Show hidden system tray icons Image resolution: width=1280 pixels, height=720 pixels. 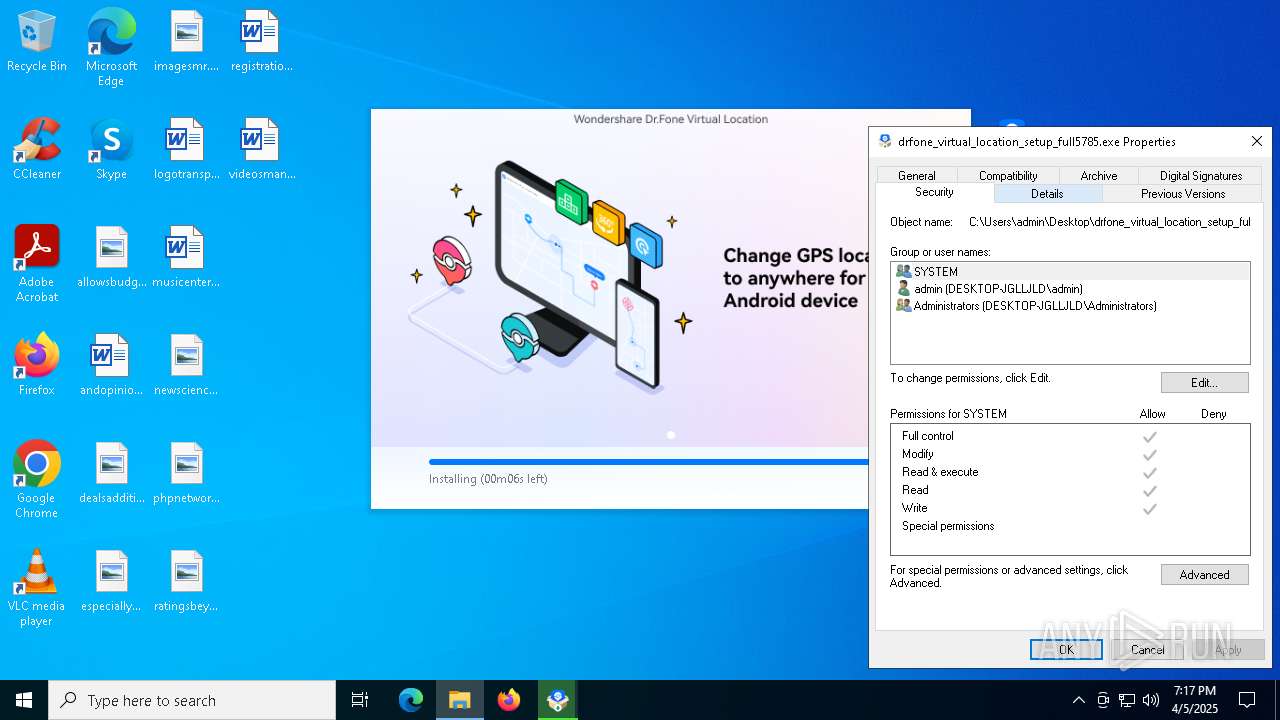(1078, 700)
